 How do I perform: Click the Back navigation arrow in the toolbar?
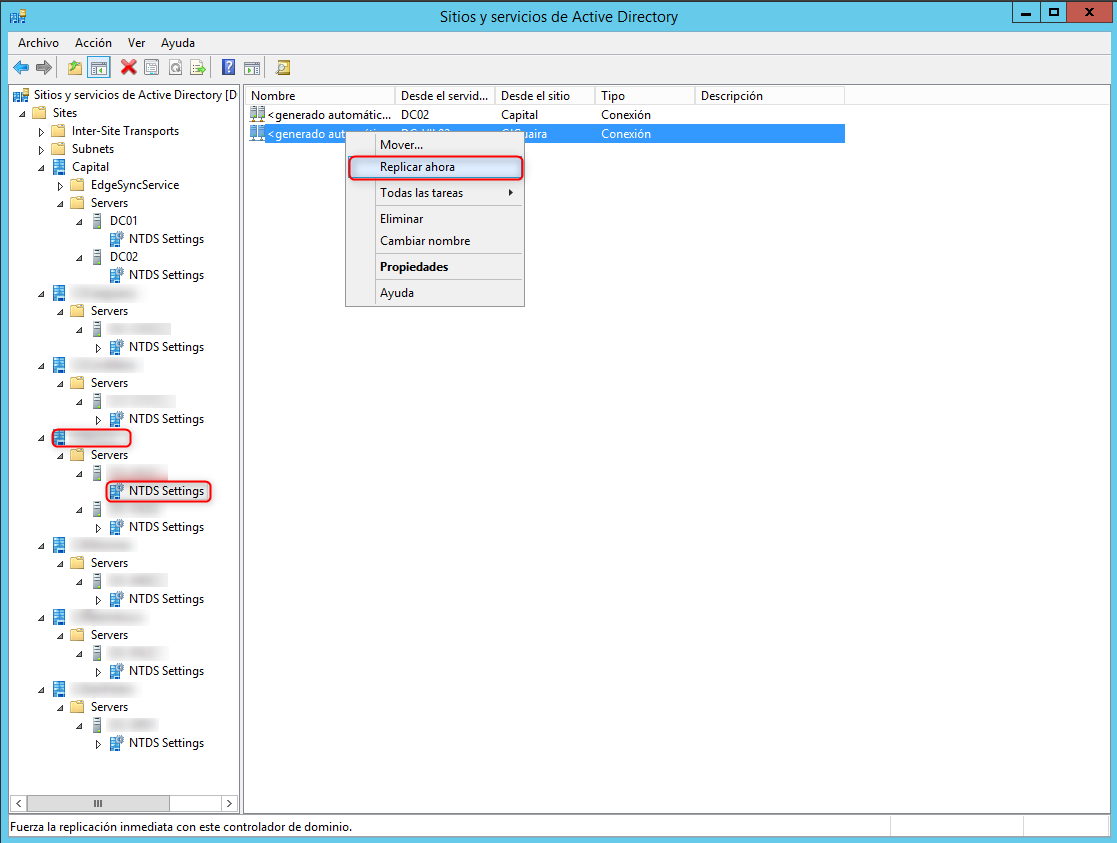click(x=22, y=67)
